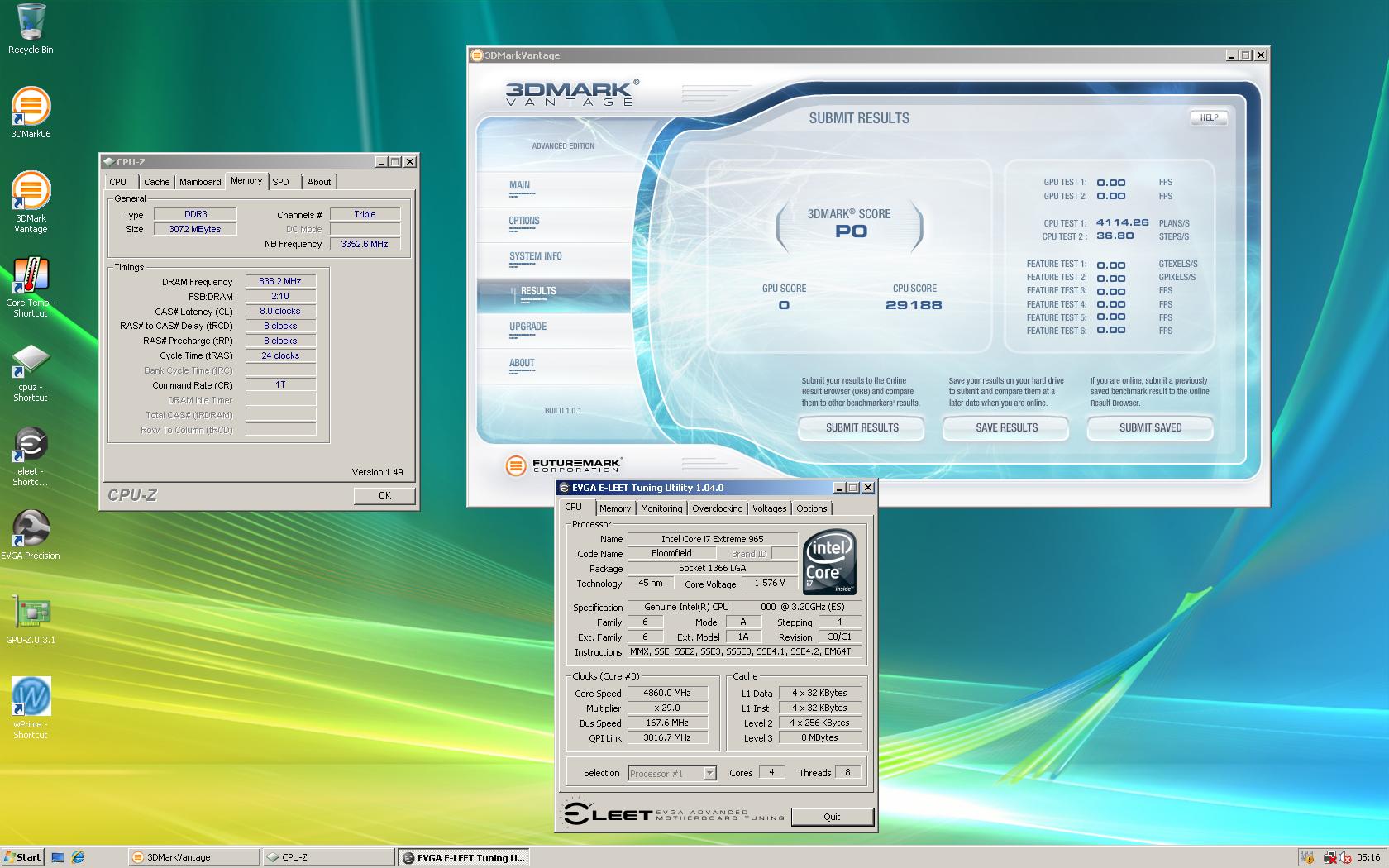Image resolution: width=1389 pixels, height=868 pixels.
Task: Select Memory tab in CPU-Z
Action: (246, 181)
